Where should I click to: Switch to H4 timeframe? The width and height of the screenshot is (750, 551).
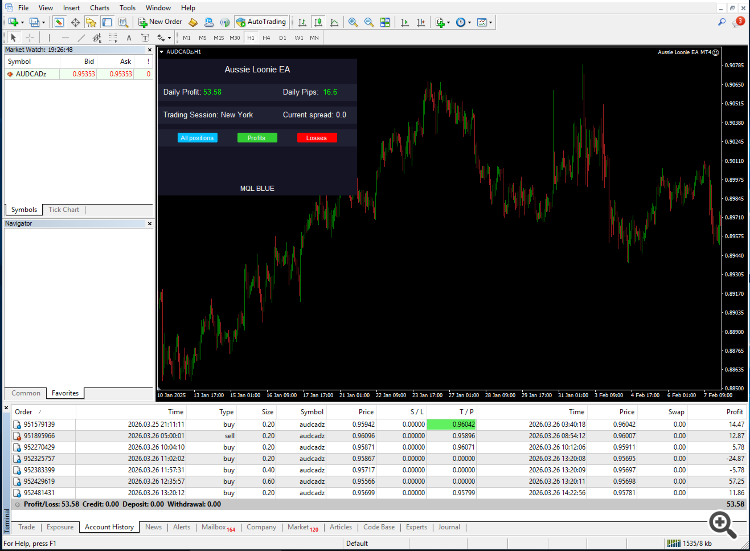point(266,37)
